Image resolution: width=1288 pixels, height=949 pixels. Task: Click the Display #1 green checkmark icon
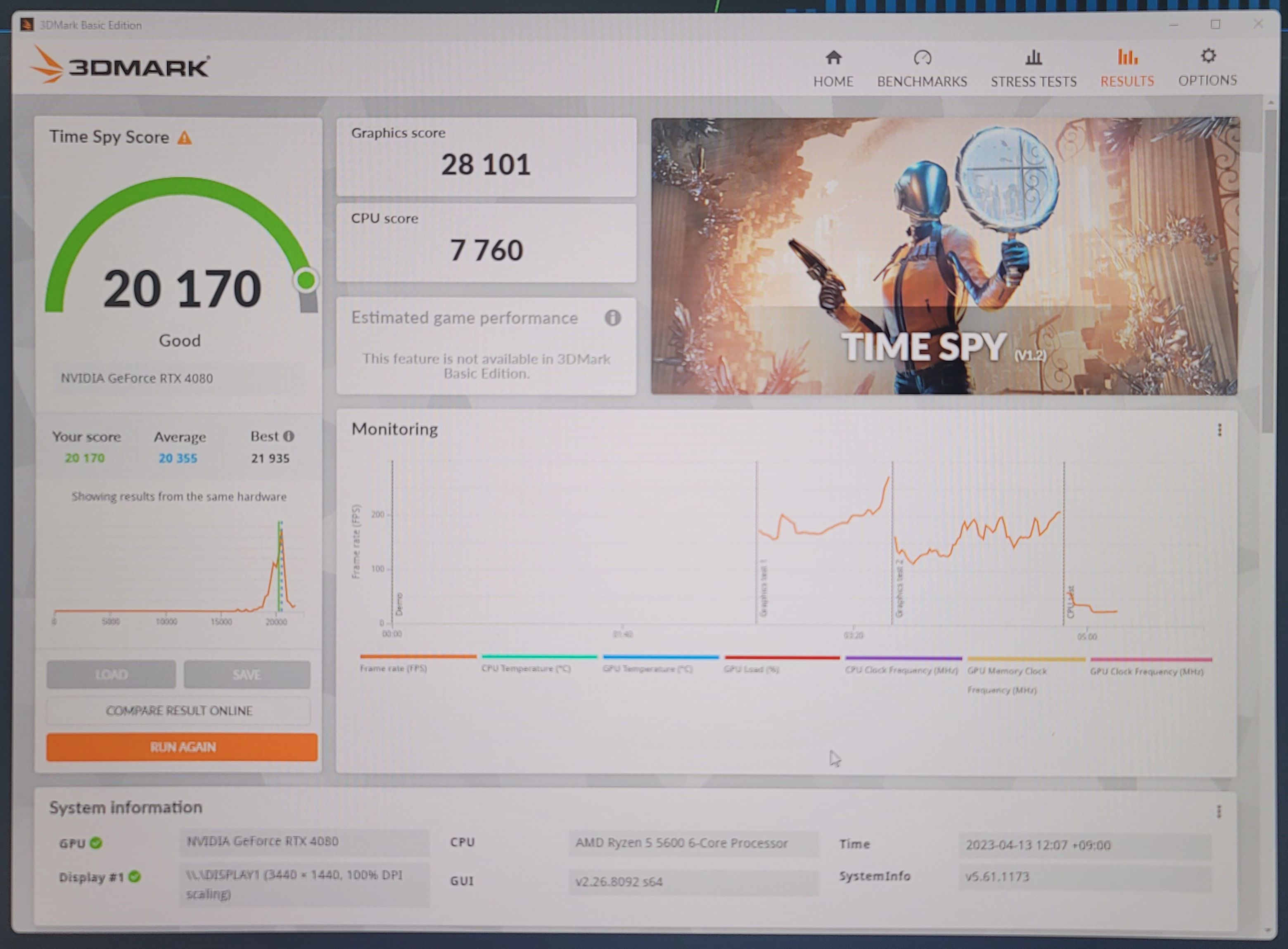[135, 877]
